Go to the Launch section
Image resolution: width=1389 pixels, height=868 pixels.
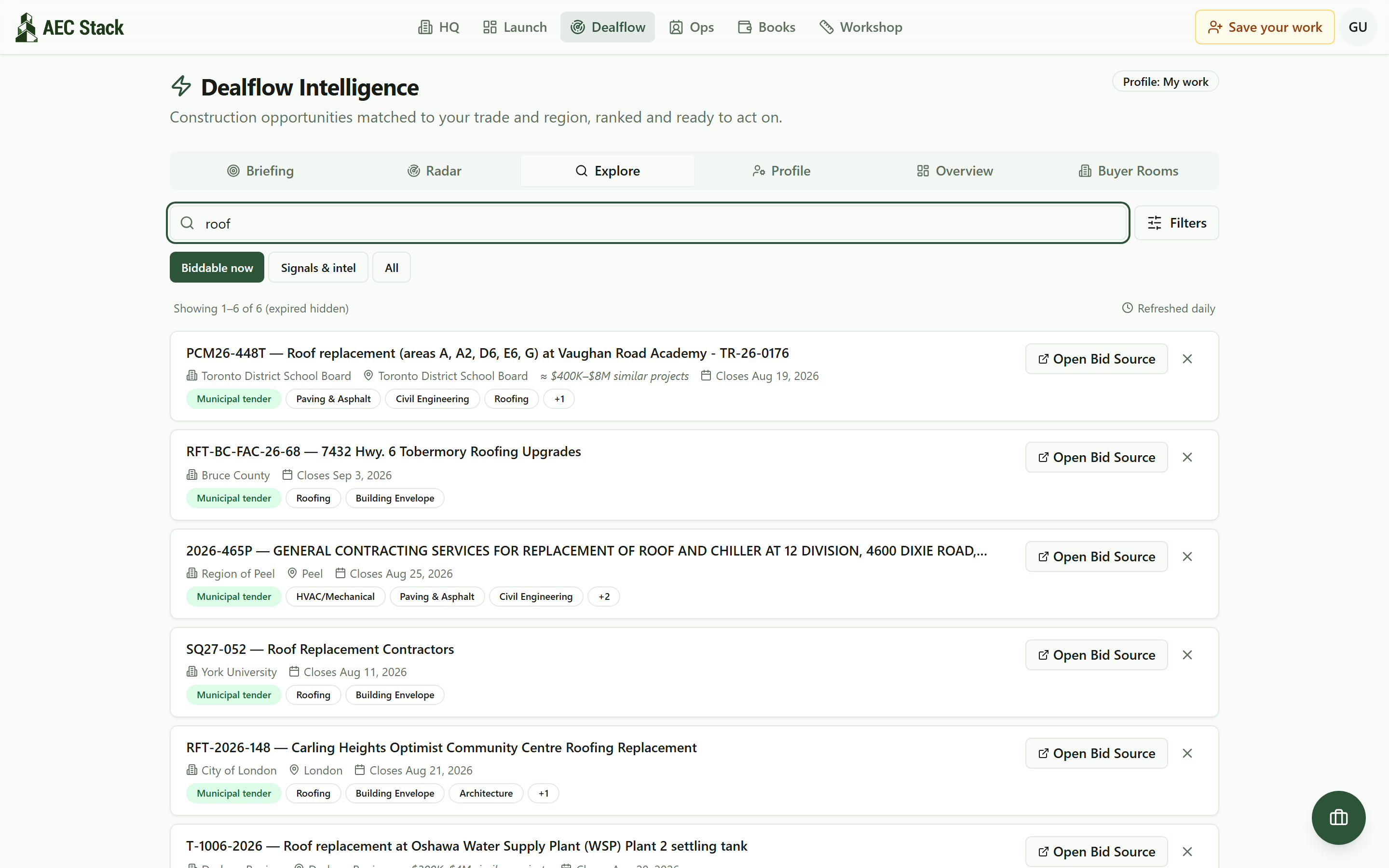514,27
